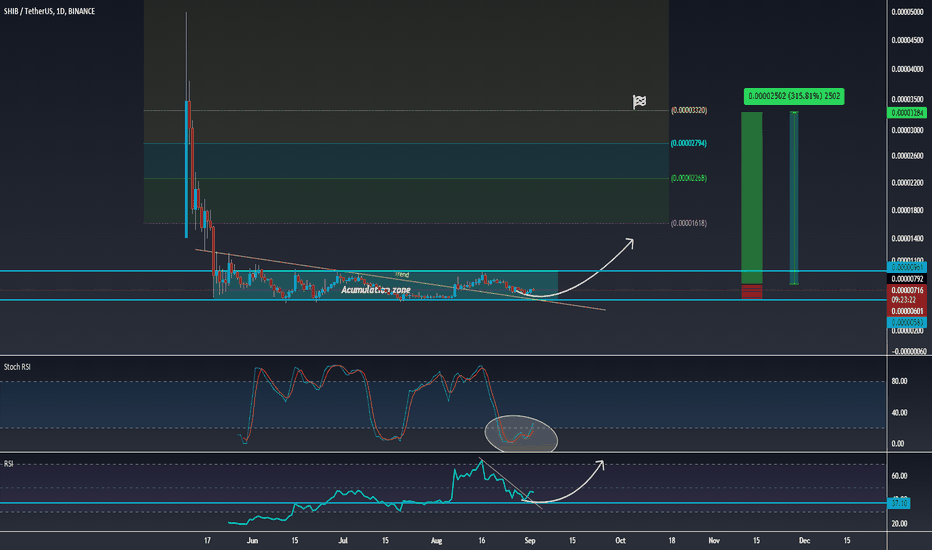
Task: Select the red stop-loss box
Action: point(751,291)
